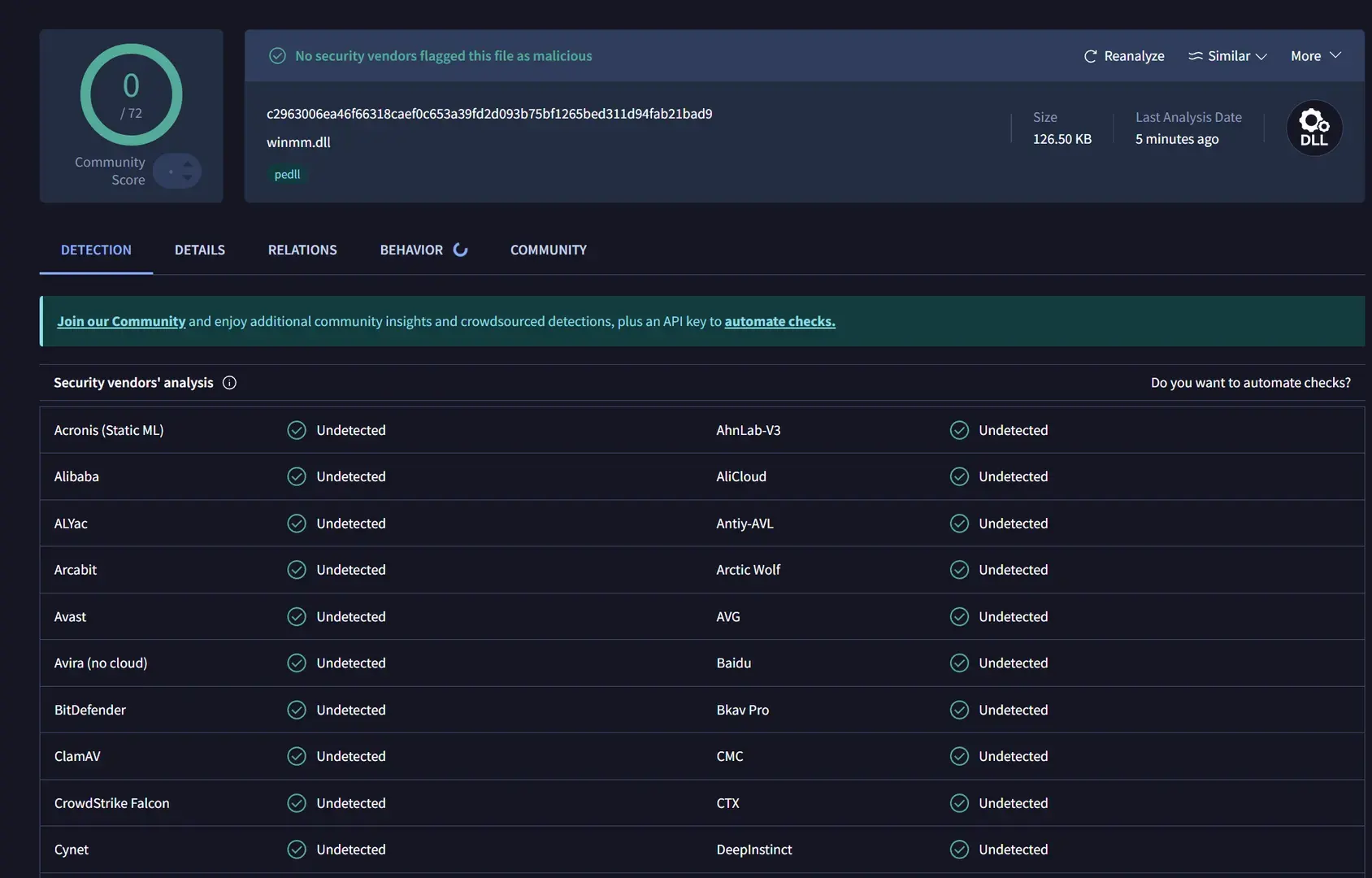Open the More dropdown menu
This screenshot has height=878, width=1372.
tap(1316, 56)
